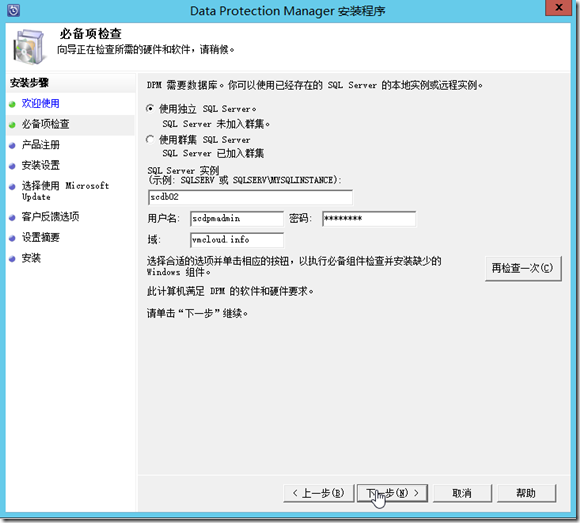
Task: Click the blue bullet beside 产品注册
Action: (12, 146)
